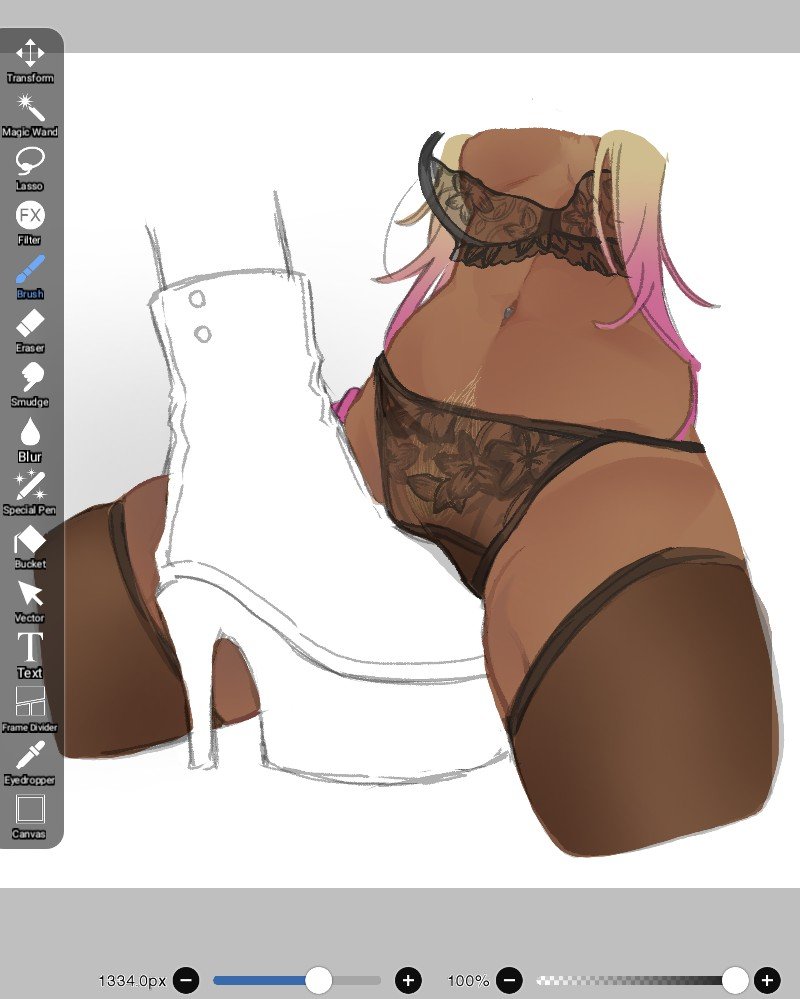The image size is (800, 999).
Task: Decrease brush size with minus button
Action: (x=187, y=979)
